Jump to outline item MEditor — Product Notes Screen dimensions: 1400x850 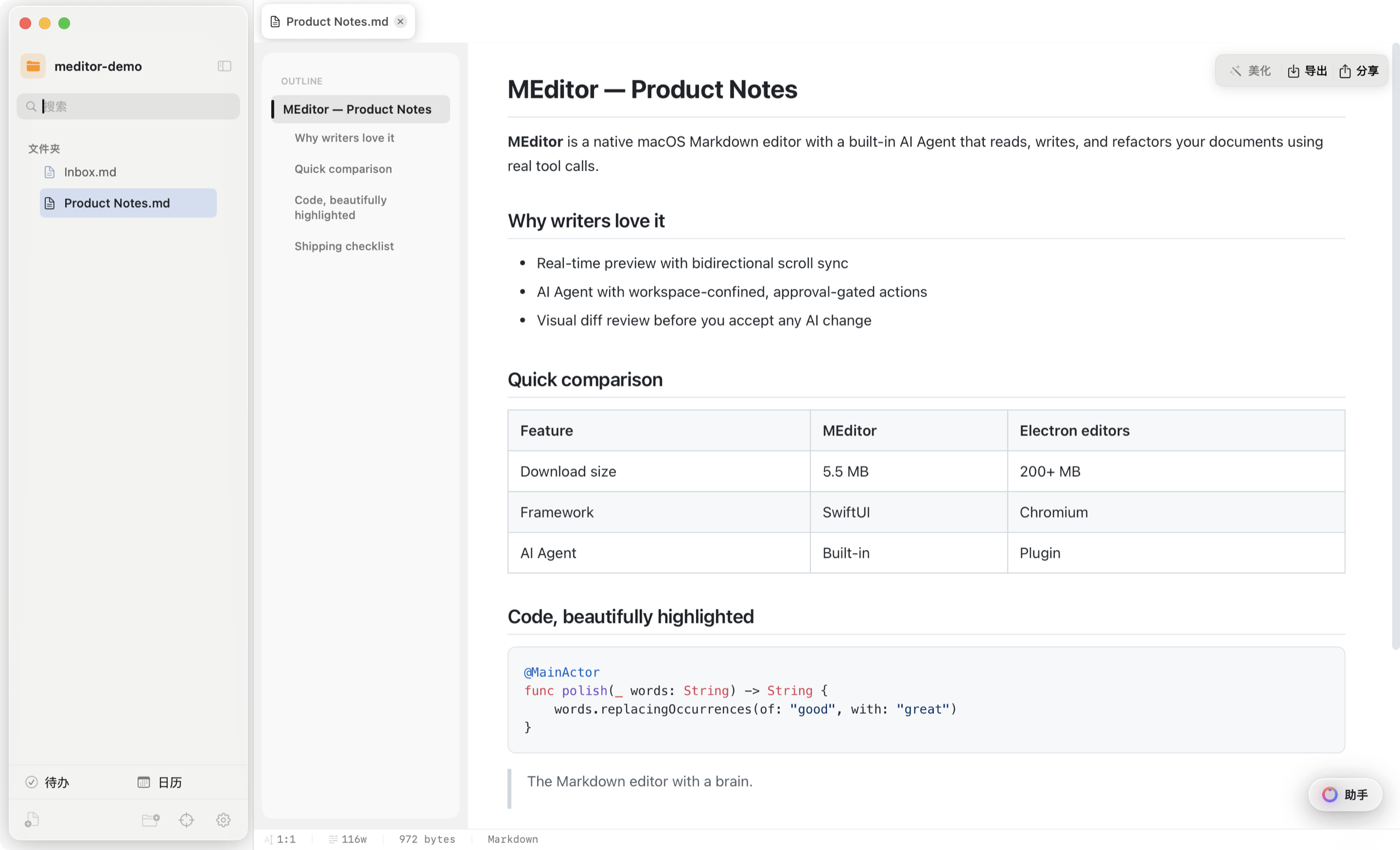pyautogui.click(x=361, y=109)
